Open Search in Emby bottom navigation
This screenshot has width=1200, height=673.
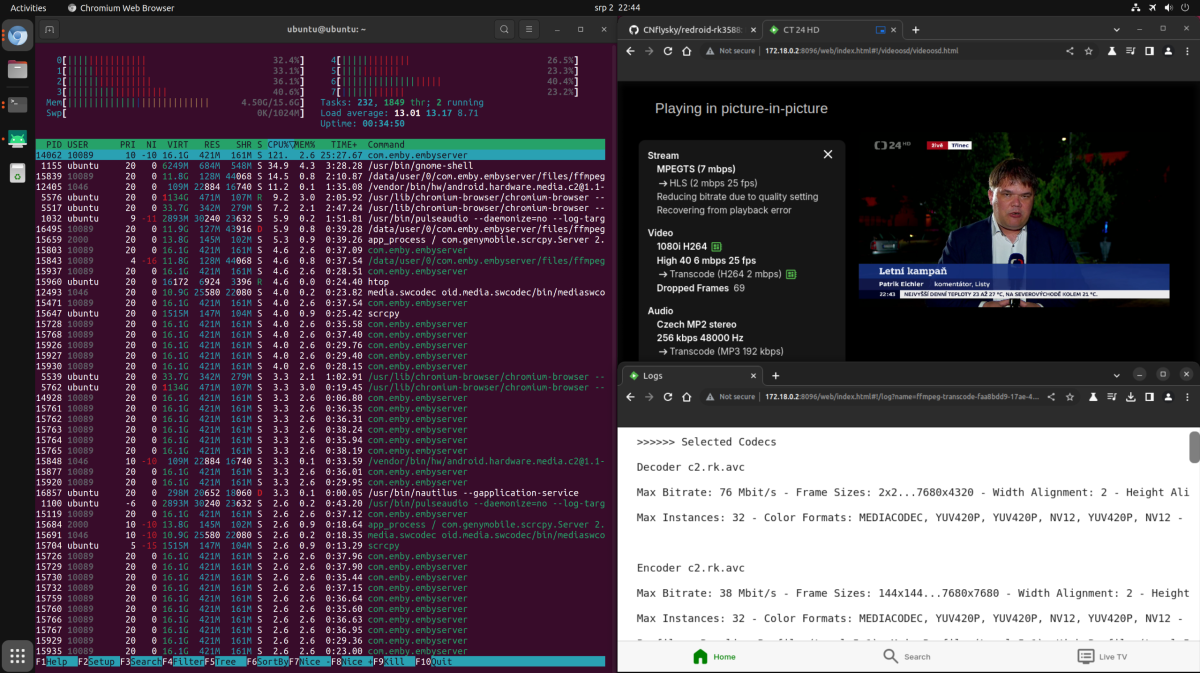coord(906,656)
